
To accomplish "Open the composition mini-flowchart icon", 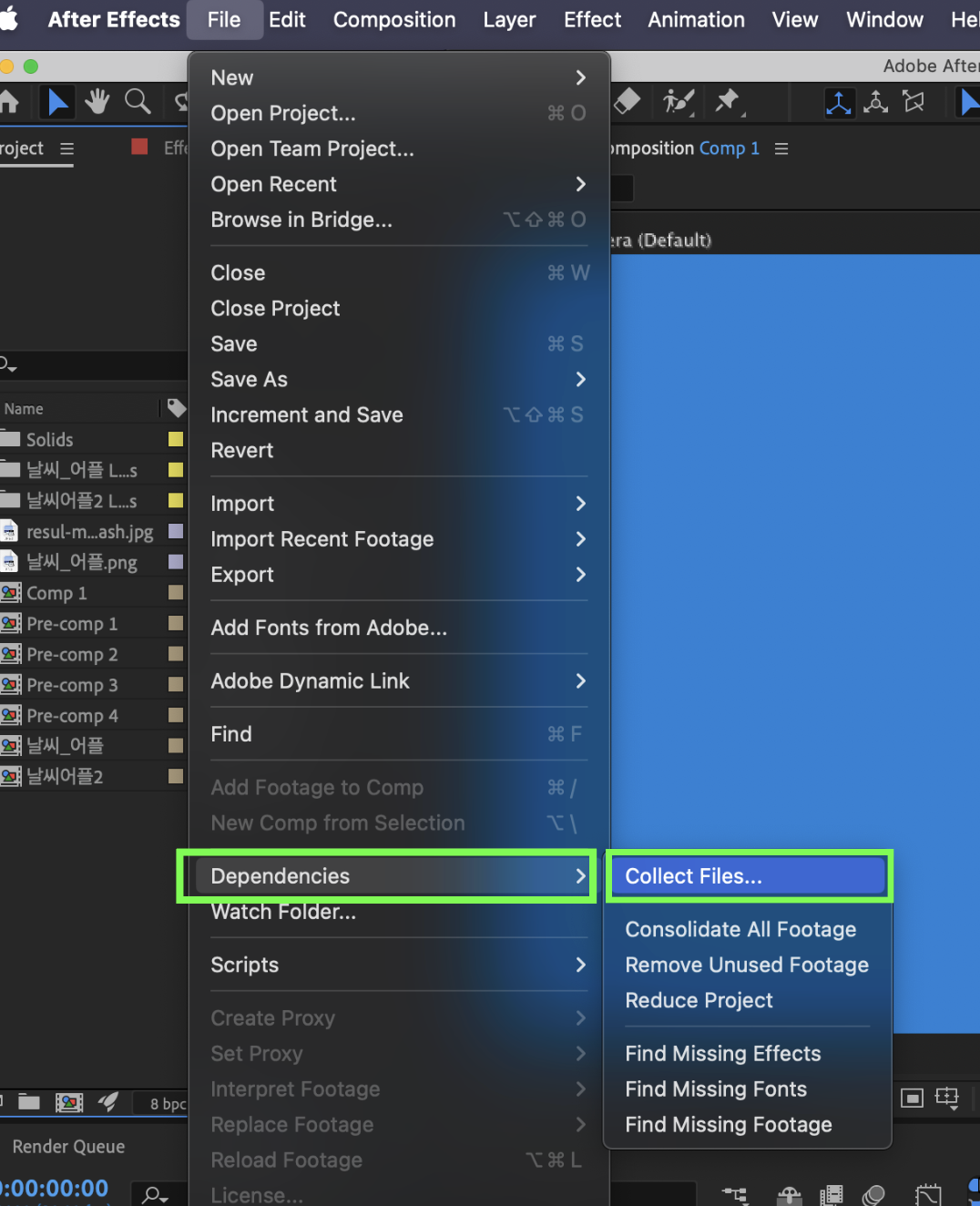I will 735,1194.
